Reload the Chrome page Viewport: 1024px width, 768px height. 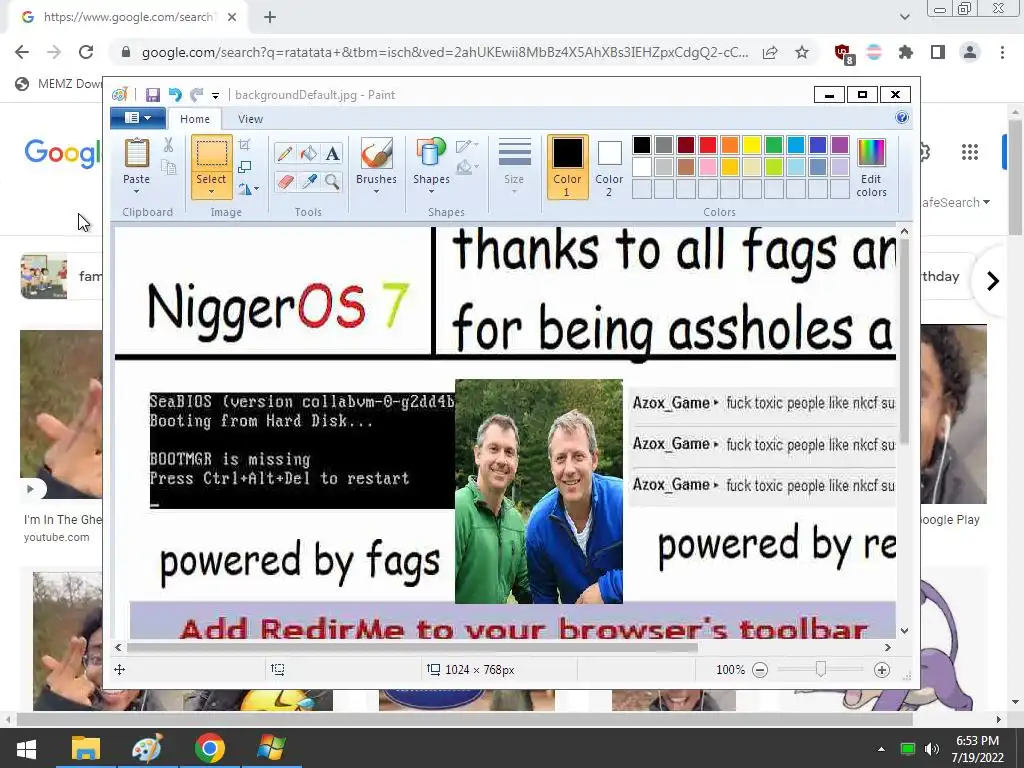86,52
